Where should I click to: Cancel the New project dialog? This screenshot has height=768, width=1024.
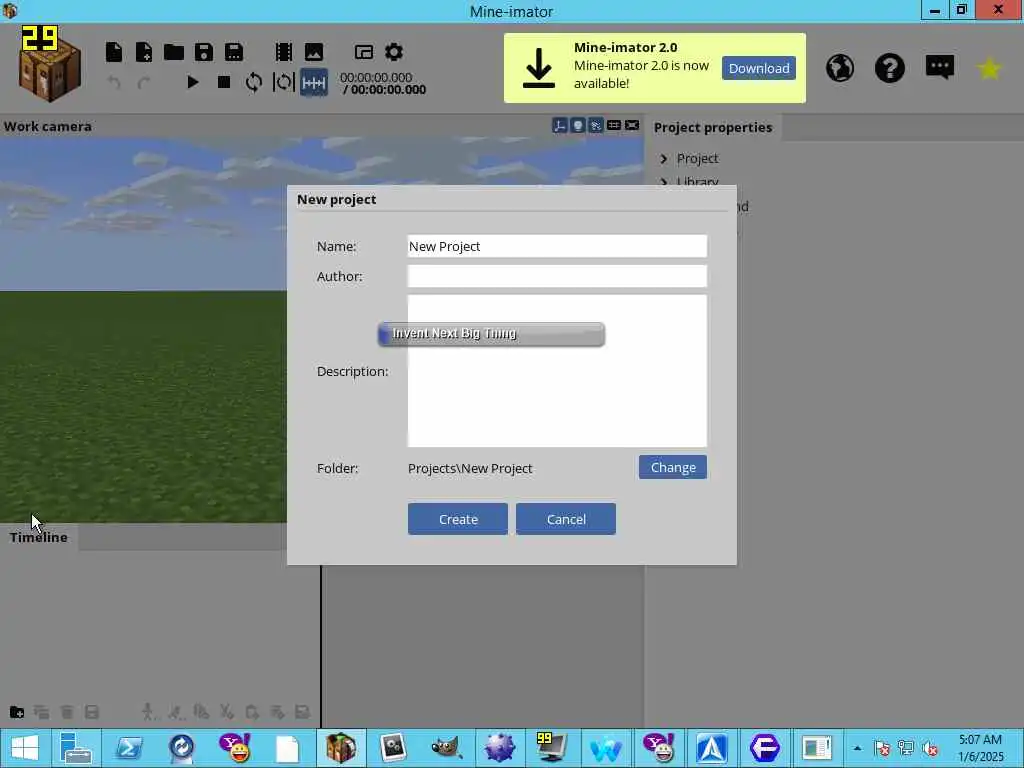coord(566,519)
